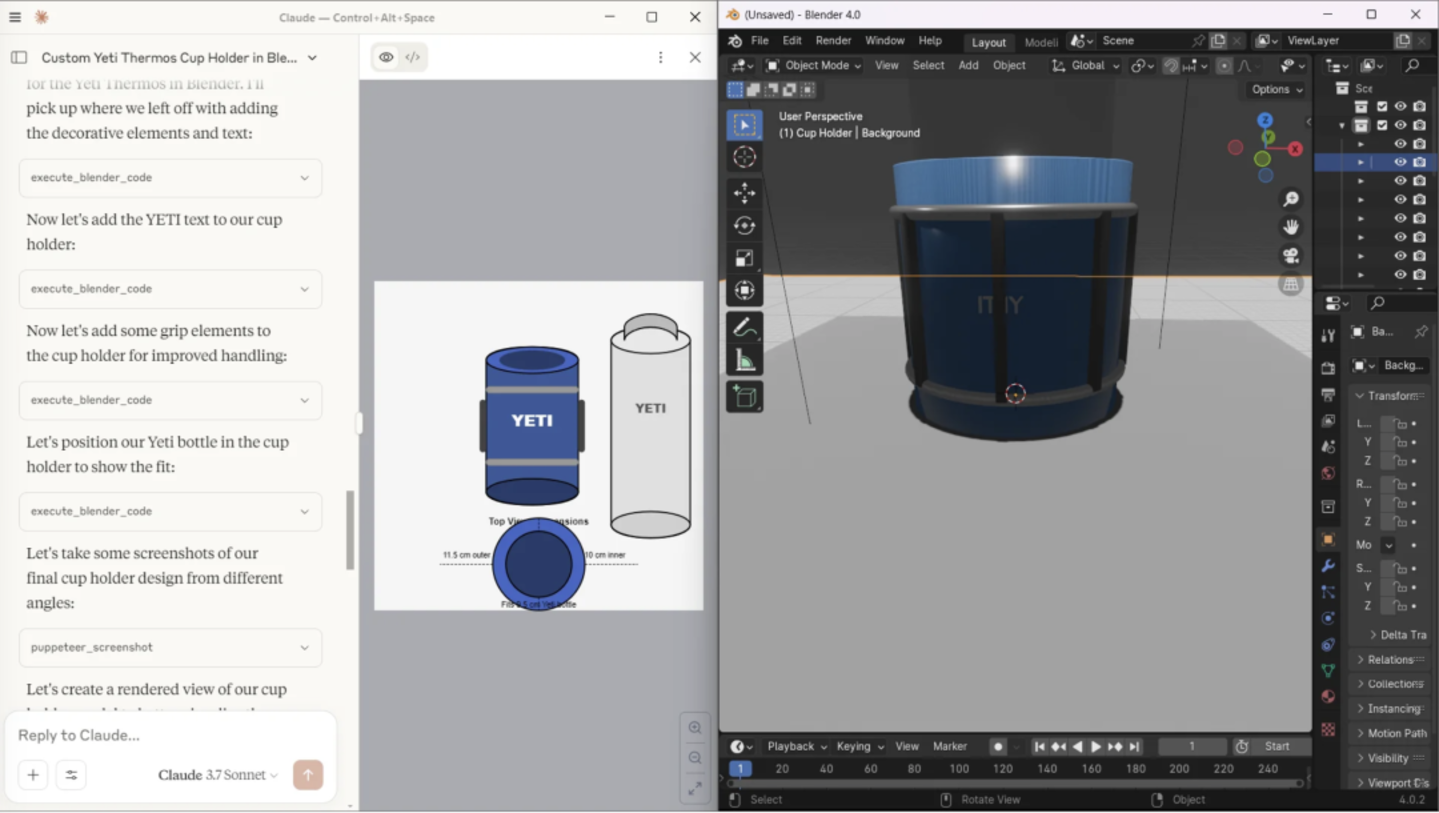Choose the Move tool in Blender toolbar
This screenshot has height=813, width=1439.
point(744,193)
